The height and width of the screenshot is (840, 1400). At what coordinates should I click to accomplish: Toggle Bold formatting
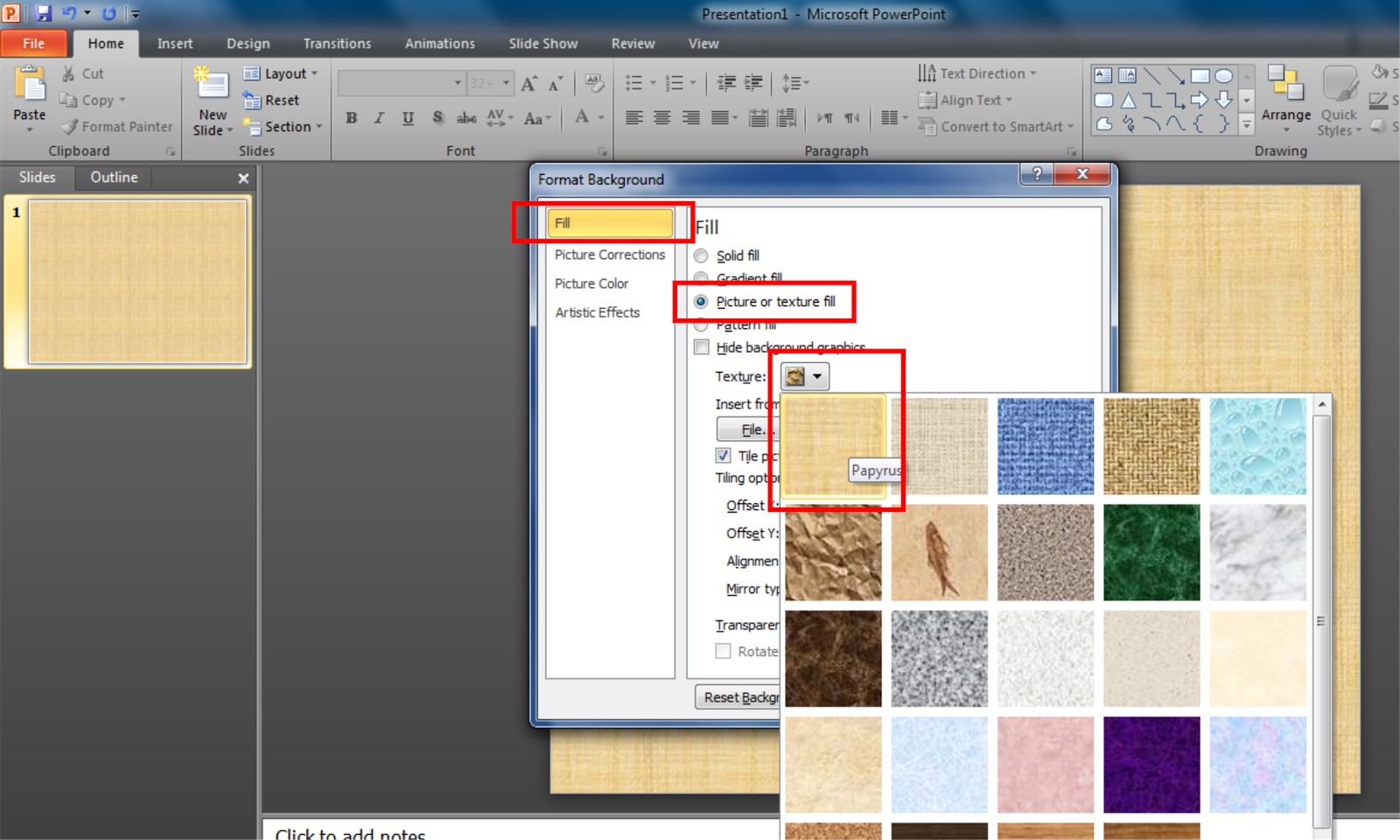(352, 118)
